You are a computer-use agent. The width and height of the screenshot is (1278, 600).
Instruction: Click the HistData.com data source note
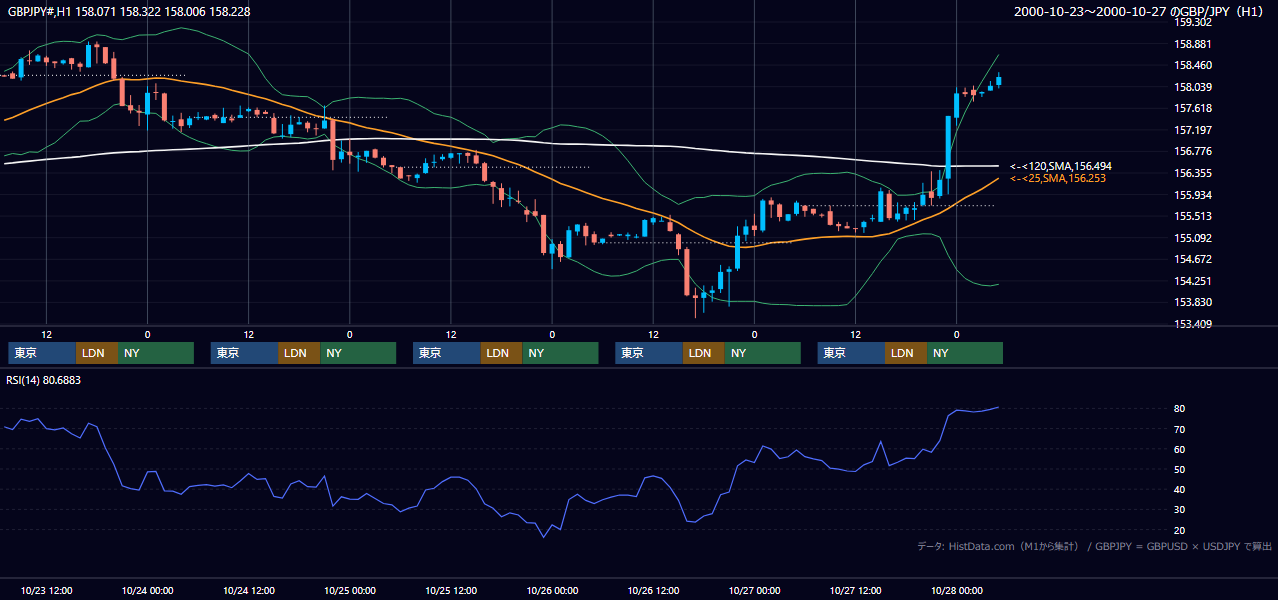(1095, 546)
